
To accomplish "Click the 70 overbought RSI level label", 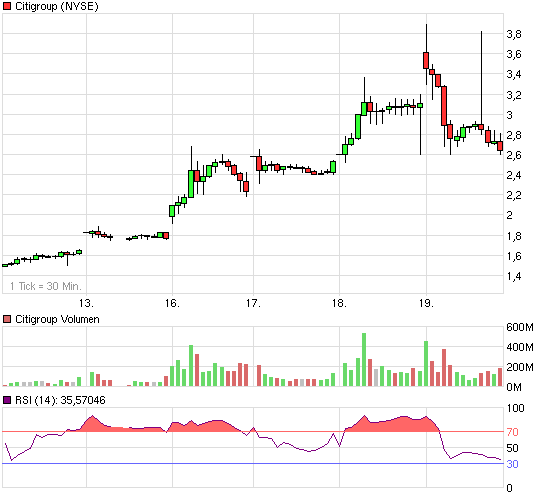I will [512, 432].
